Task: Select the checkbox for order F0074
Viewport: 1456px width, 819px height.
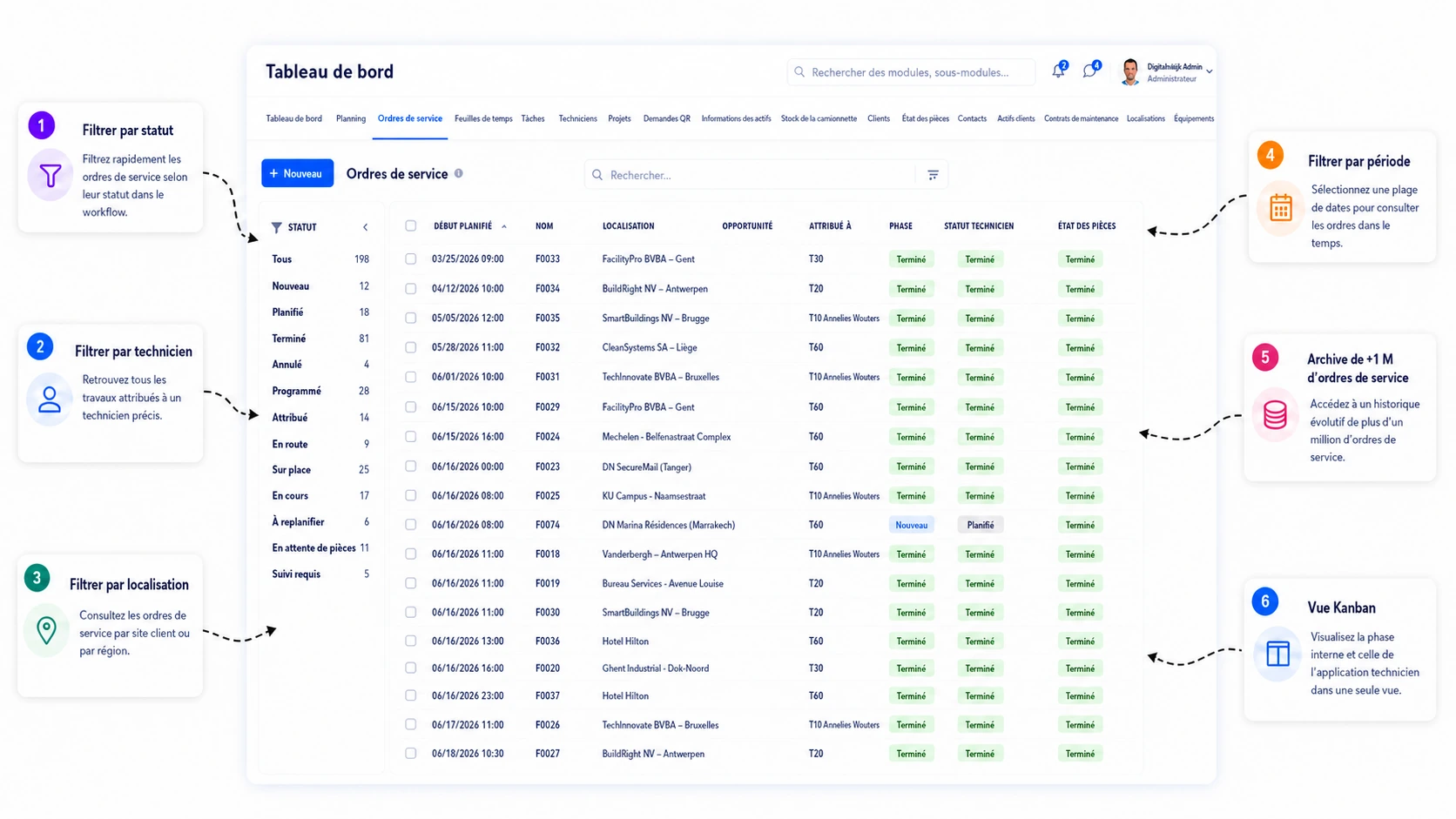Action: pyautogui.click(x=410, y=525)
